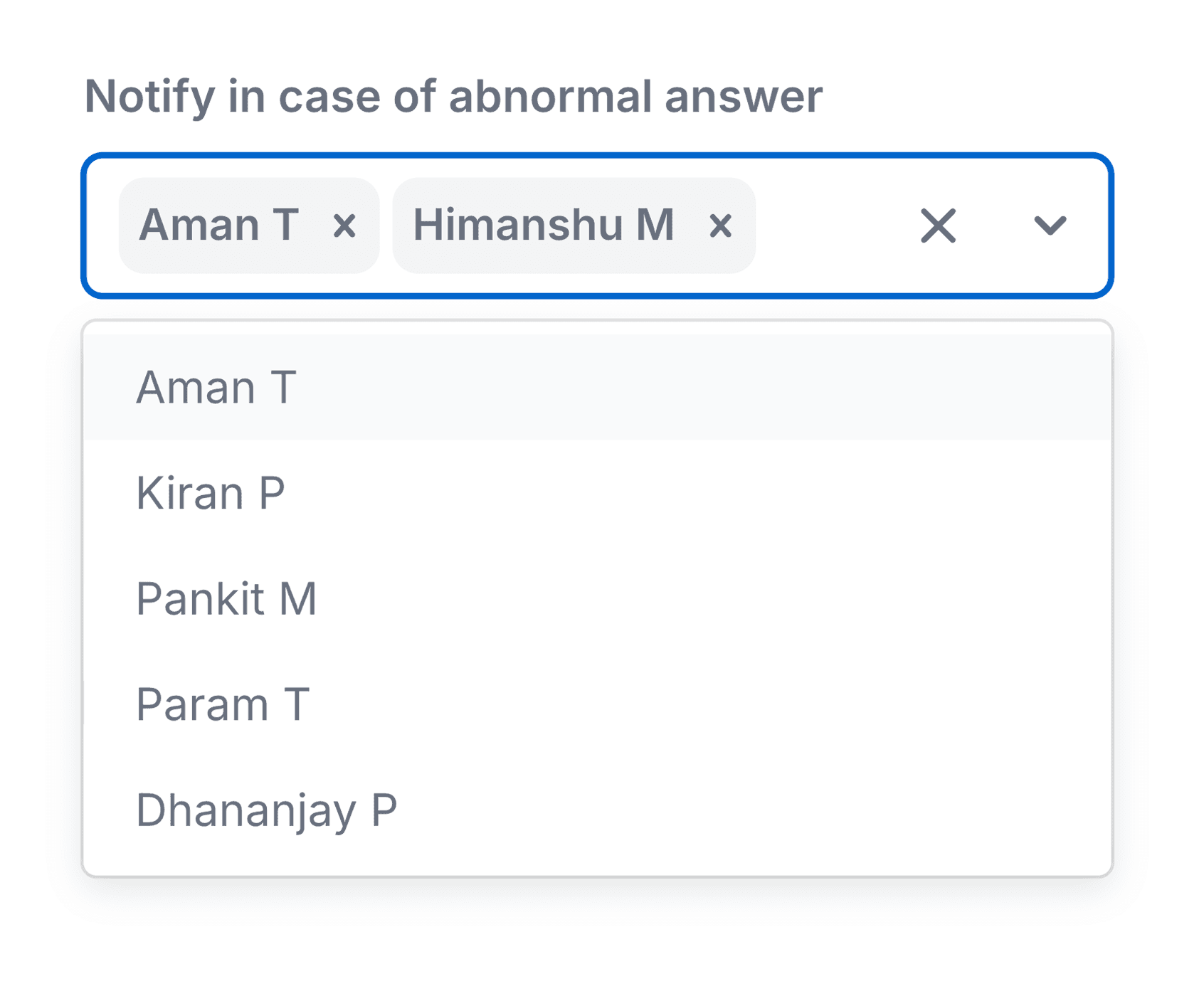Click the abnormal answer notify label

click(x=453, y=96)
